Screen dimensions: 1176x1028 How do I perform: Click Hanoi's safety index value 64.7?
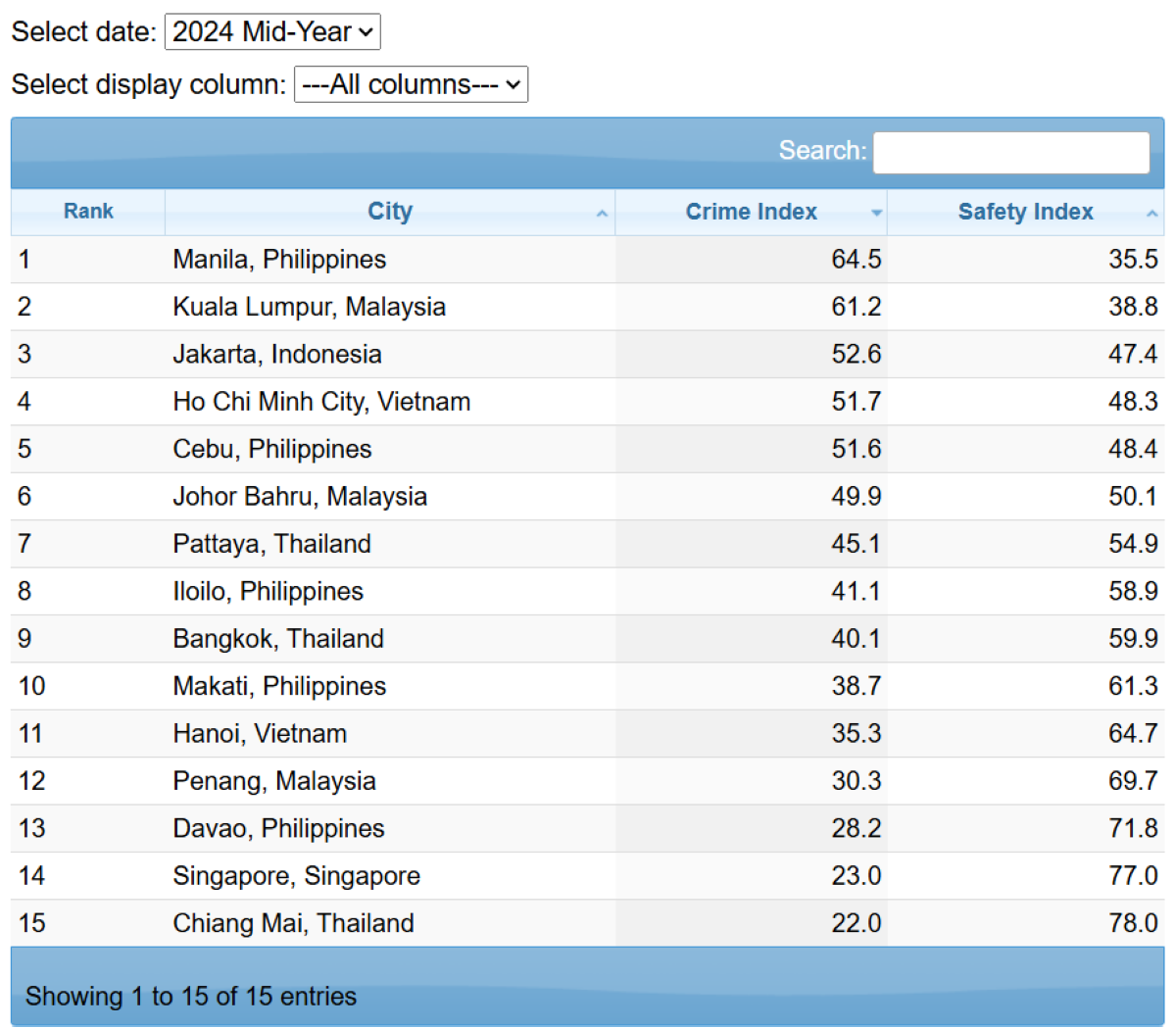click(1133, 733)
